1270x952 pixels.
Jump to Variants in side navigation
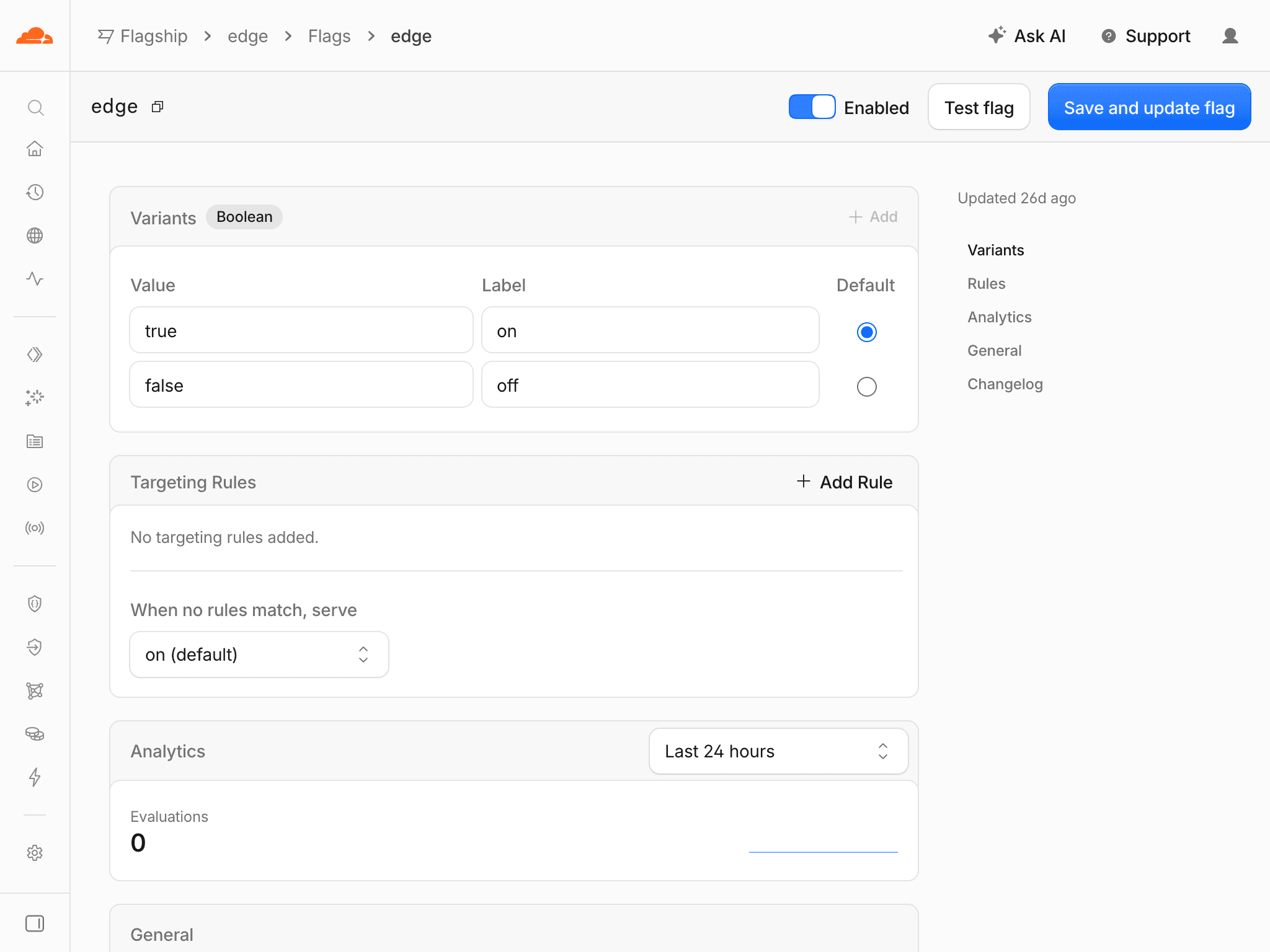point(995,250)
